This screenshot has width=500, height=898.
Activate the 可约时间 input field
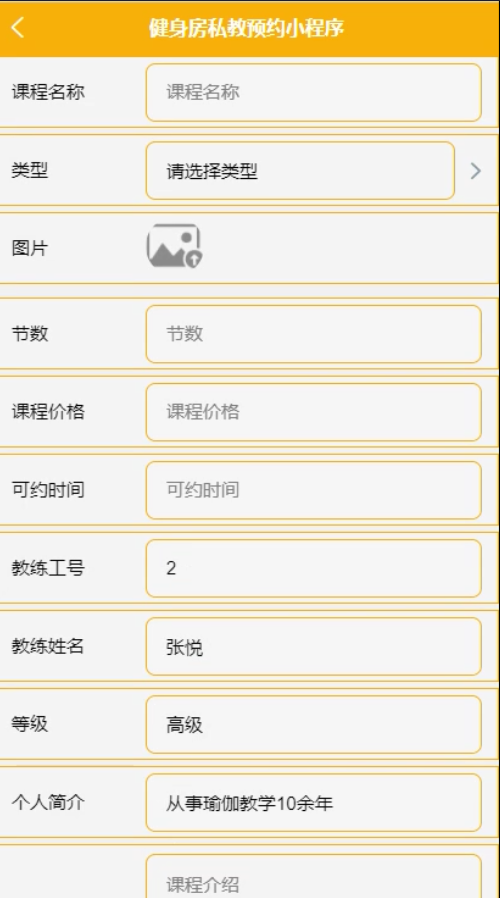tap(313, 490)
